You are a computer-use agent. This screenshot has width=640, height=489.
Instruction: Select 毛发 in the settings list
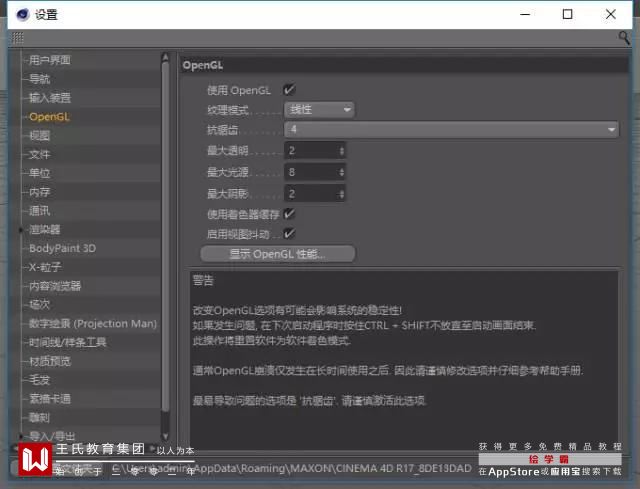click(x=39, y=380)
